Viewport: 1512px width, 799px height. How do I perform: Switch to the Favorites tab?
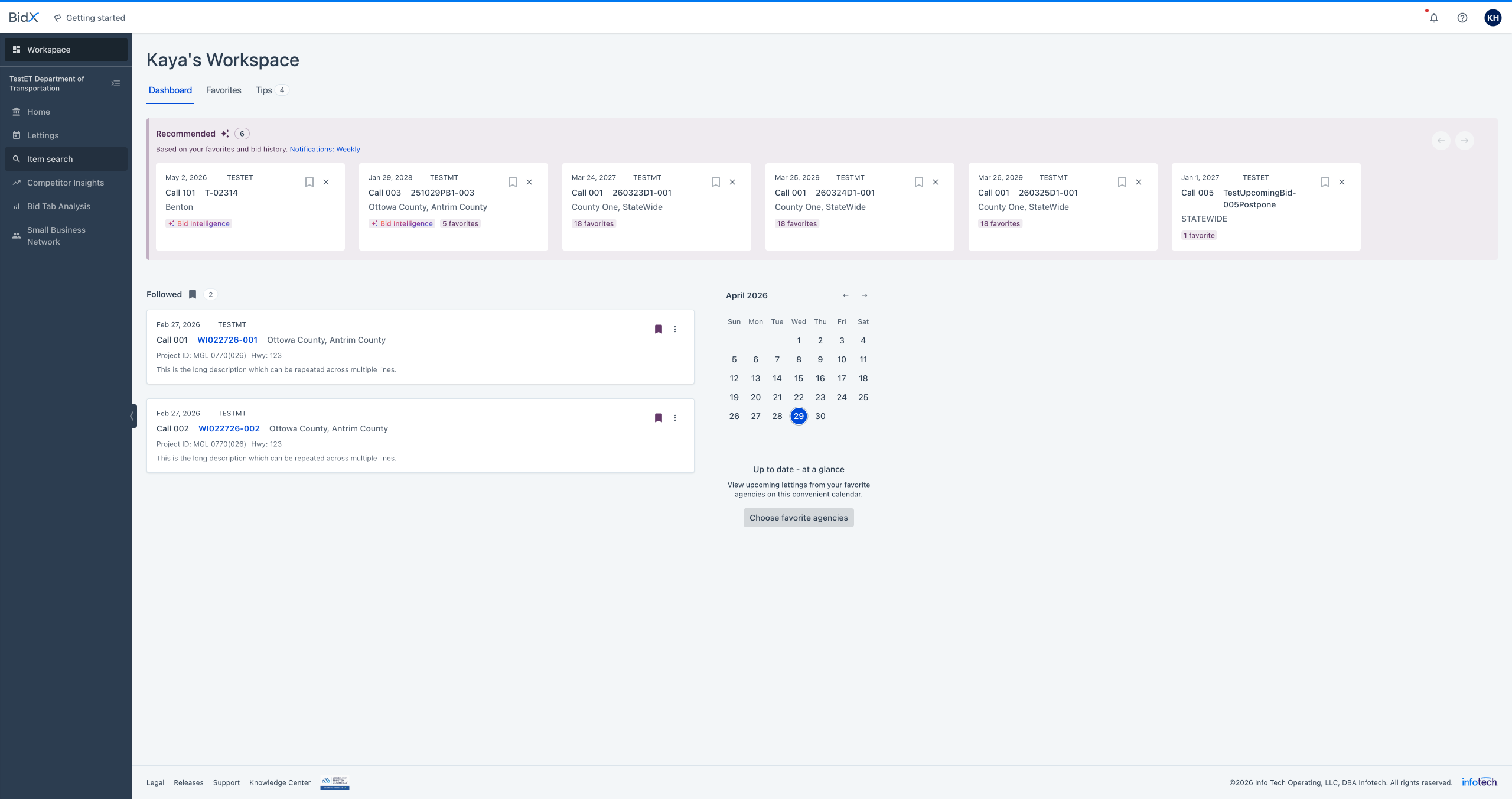[223, 90]
